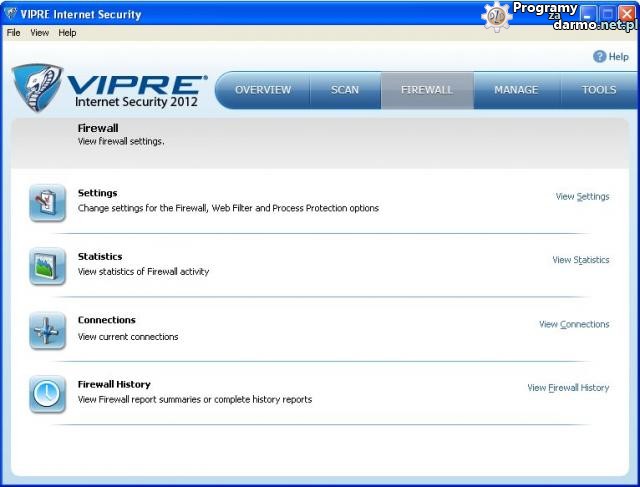The image size is (640, 487).
Task: Open the View menu
Action: pyautogui.click(x=39, y=33)
